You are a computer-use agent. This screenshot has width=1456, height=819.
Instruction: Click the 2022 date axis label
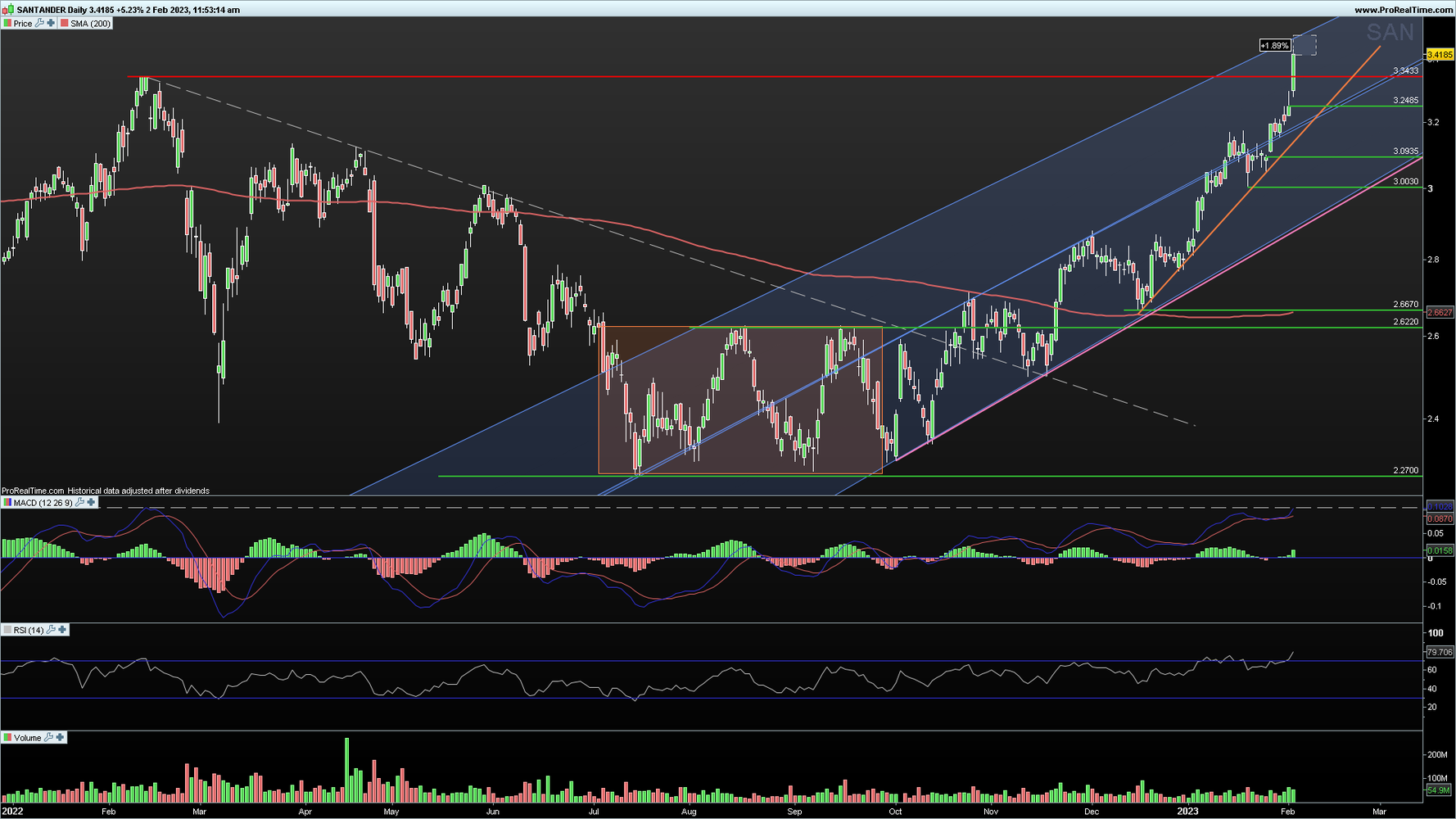(x=13, y=812)
